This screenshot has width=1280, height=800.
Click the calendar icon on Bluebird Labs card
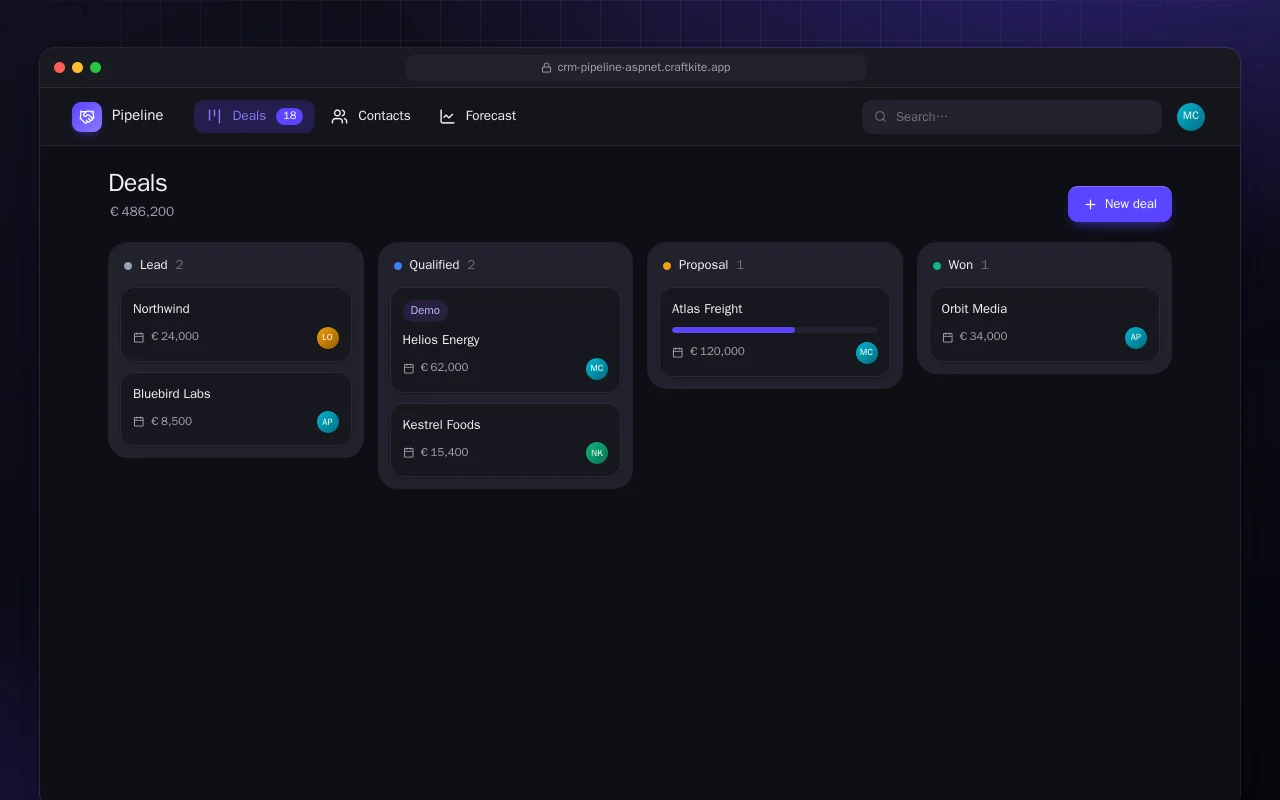139,422
